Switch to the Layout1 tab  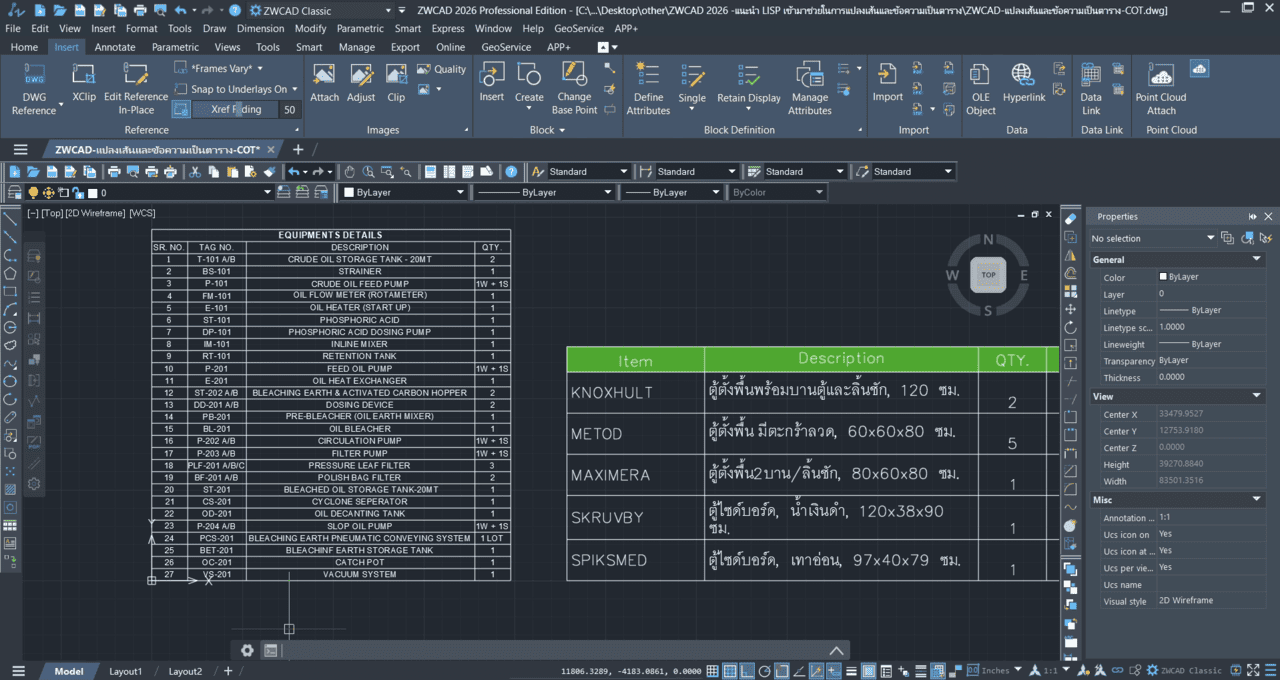click(126, 671)
